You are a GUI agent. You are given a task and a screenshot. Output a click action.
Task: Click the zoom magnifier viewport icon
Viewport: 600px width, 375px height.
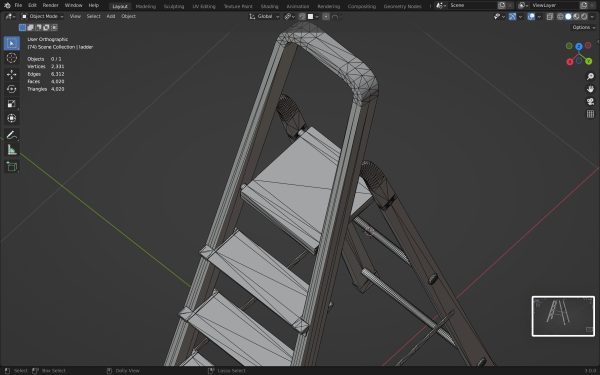[x=590, y=77]
